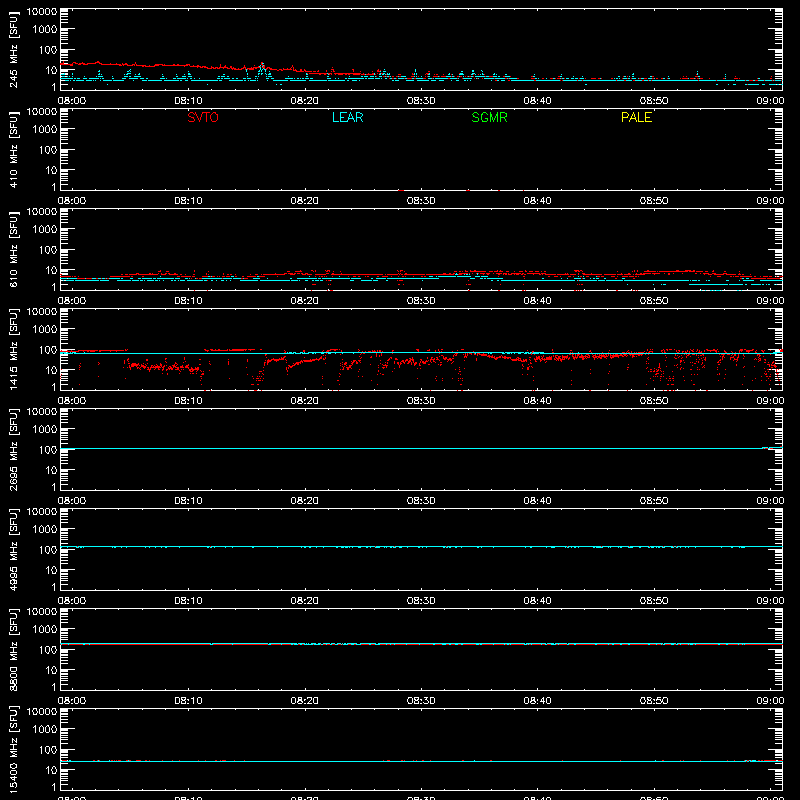Click the 1000 tick of the 410 MHz panel
The height and width of the screenshot is (800, 800).
coord(45,130)
